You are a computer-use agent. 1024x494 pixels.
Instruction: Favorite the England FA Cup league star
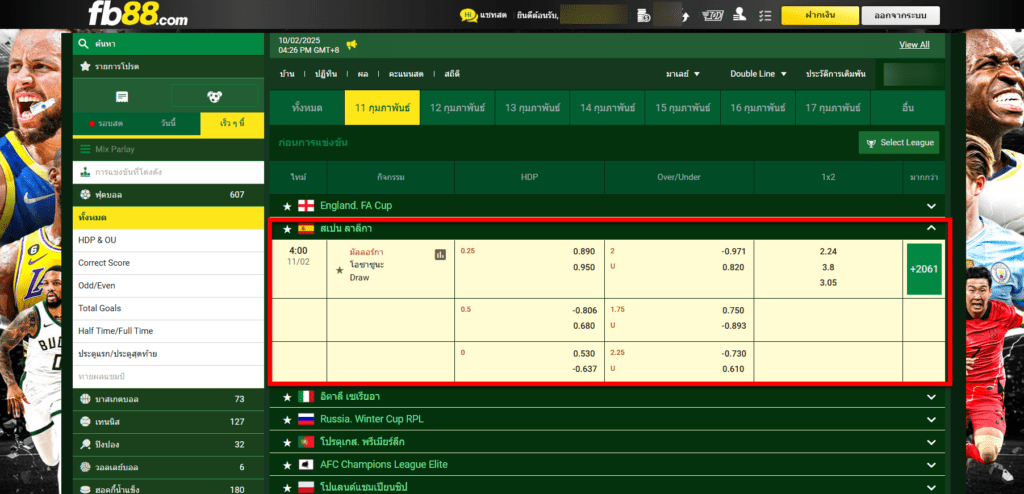[287, 206]
